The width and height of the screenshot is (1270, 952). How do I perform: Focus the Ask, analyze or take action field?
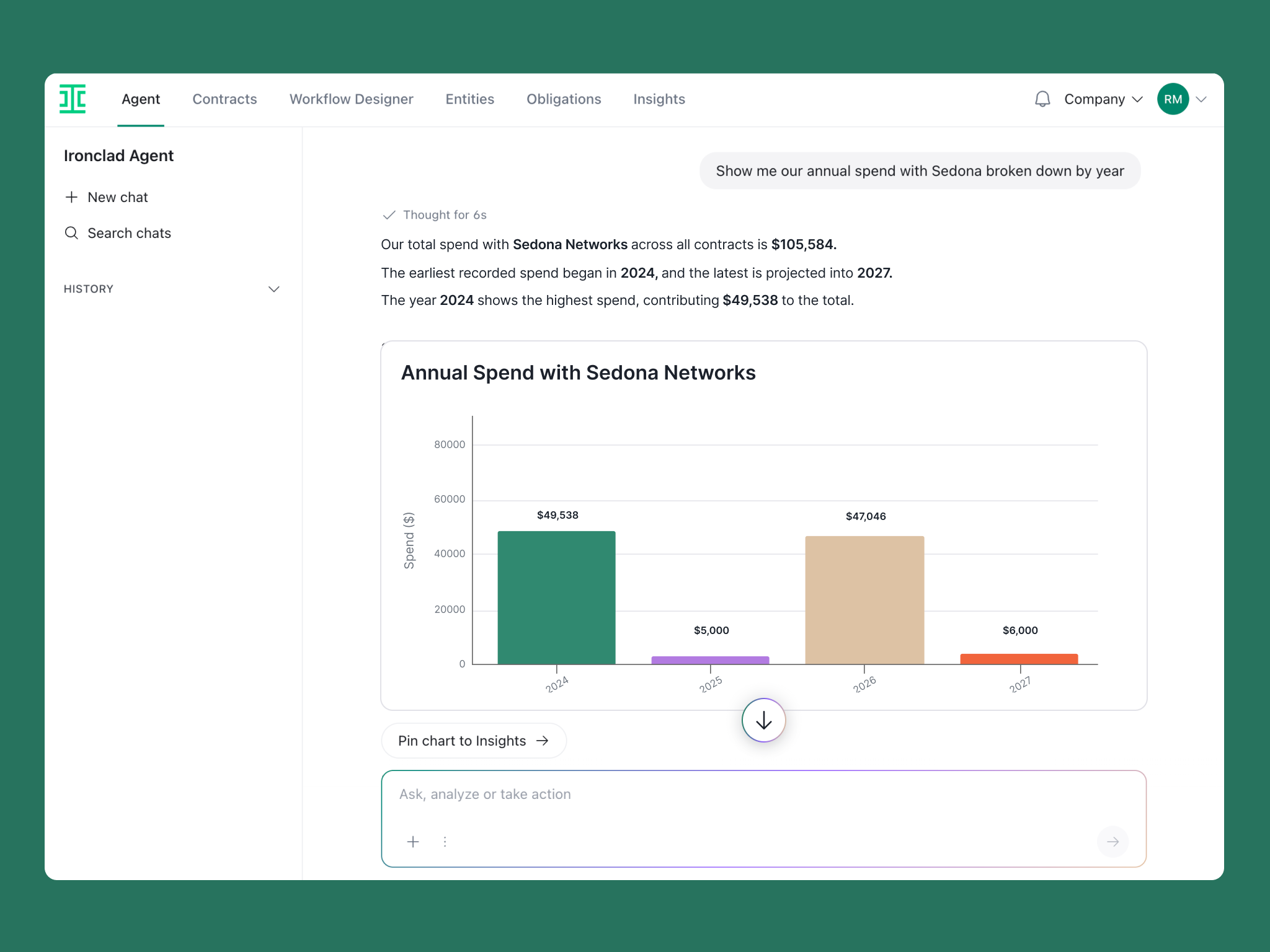pyautogui.click(x=763, y=819)
